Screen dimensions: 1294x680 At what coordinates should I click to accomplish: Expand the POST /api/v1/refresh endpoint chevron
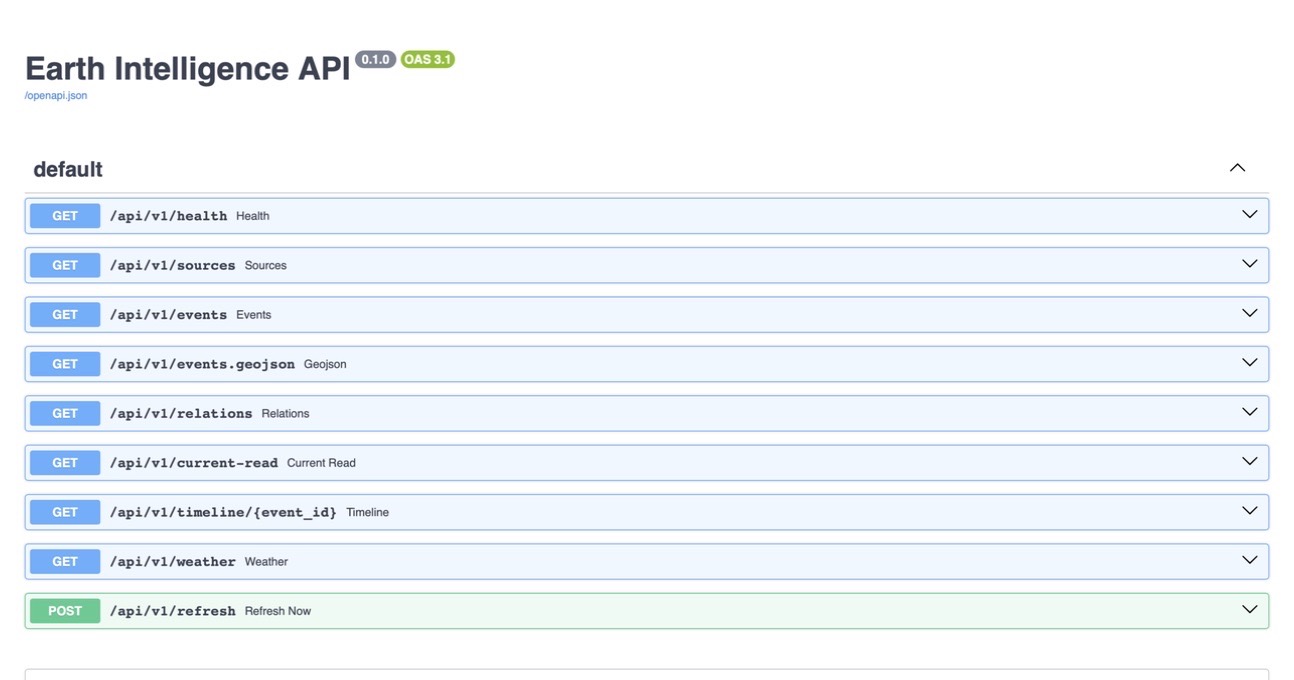pos(1249,610)
